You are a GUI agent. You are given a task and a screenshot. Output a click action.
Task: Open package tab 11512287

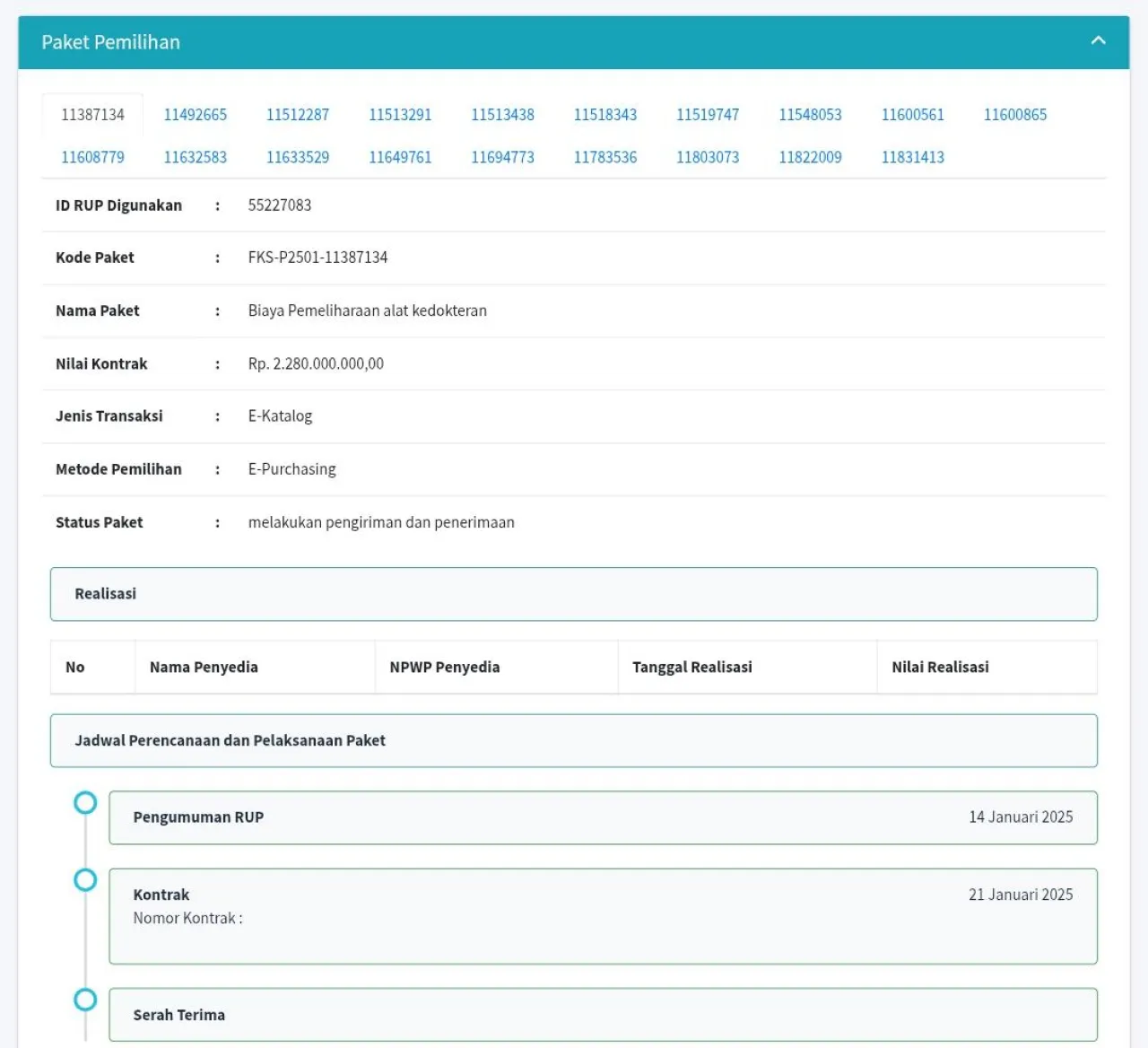[x=298, y=115]
